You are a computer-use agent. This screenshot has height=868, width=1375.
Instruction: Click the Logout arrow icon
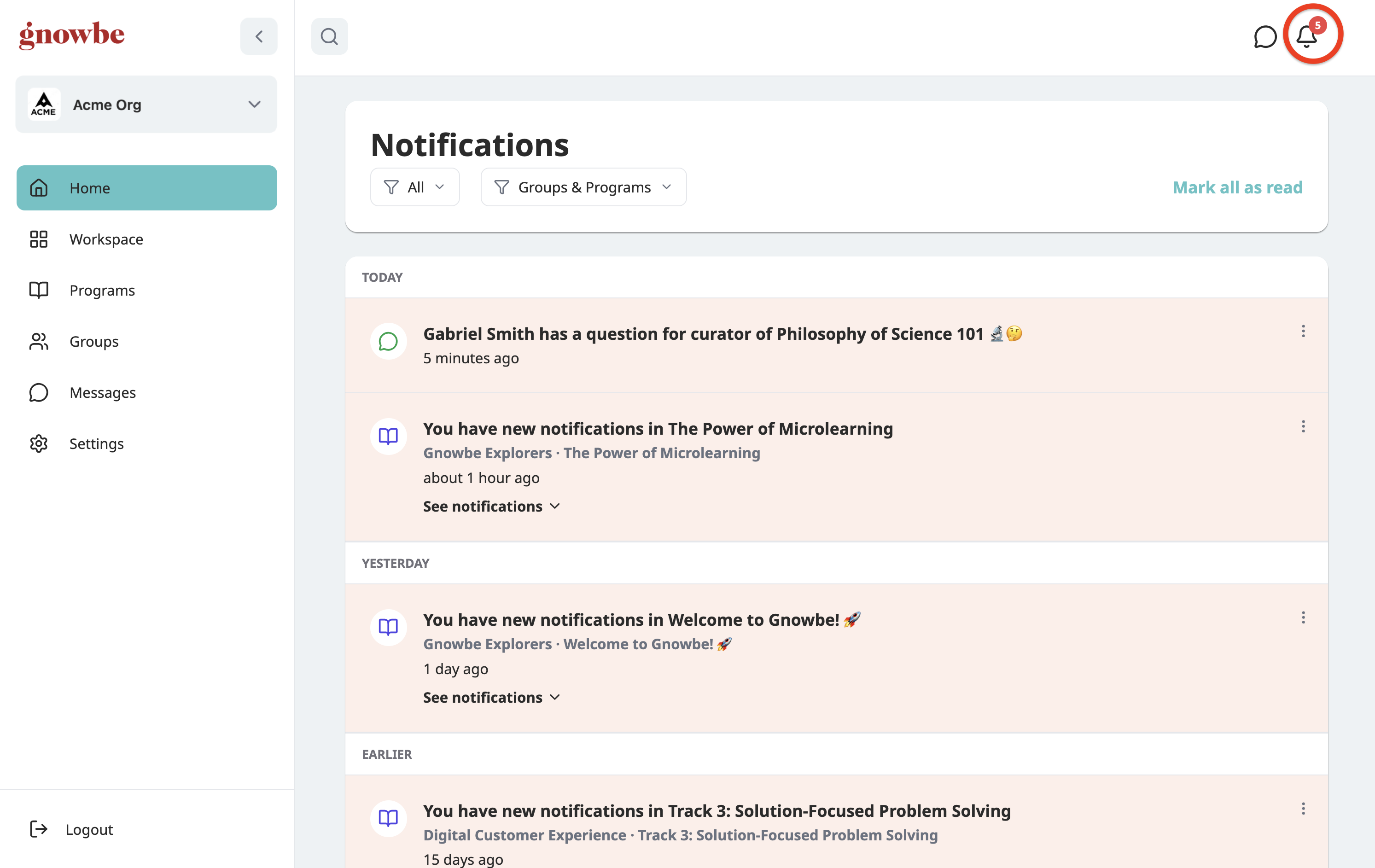click(39, 829)
